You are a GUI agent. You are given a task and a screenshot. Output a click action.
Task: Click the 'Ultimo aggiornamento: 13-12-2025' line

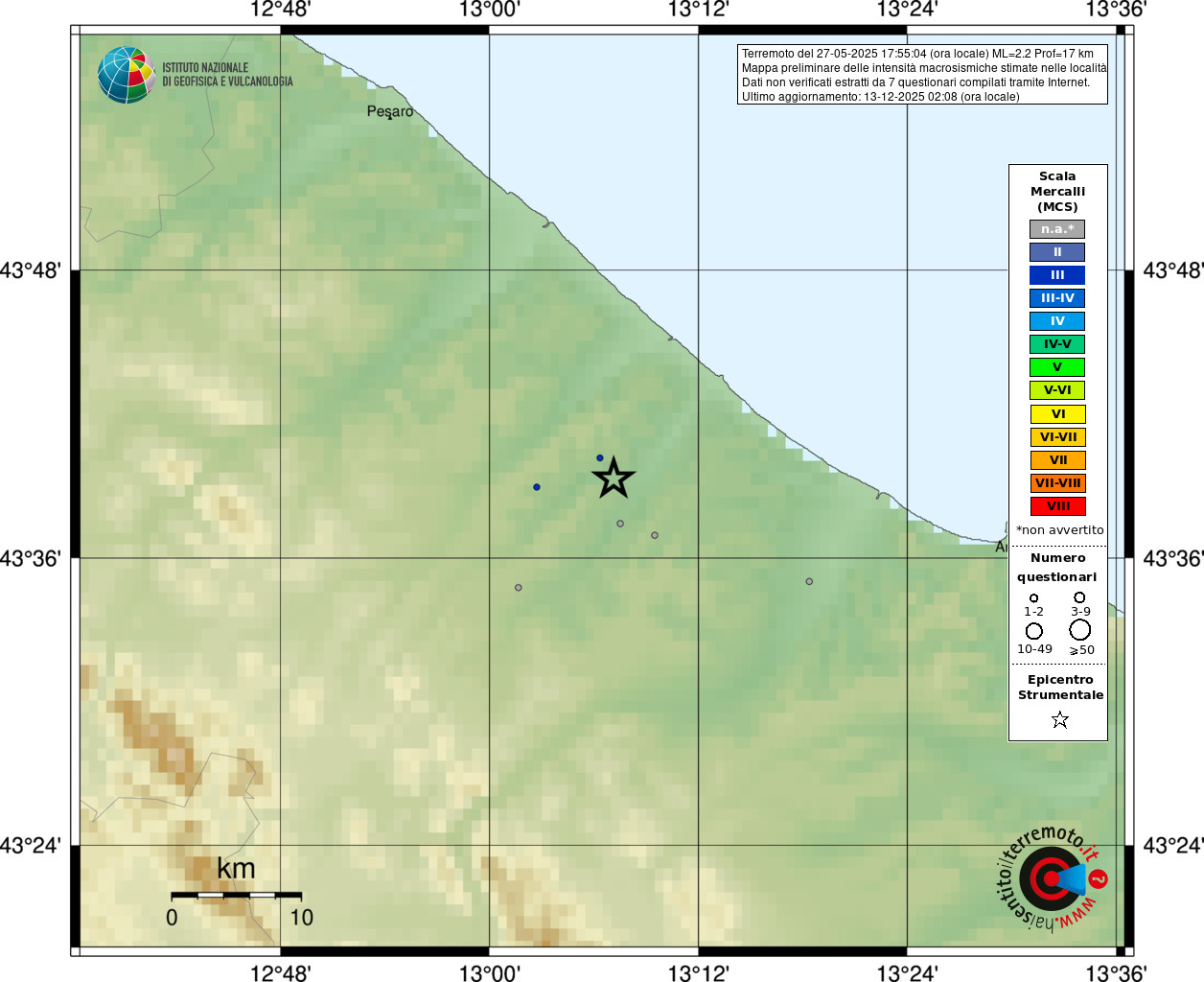pos(880,97)
